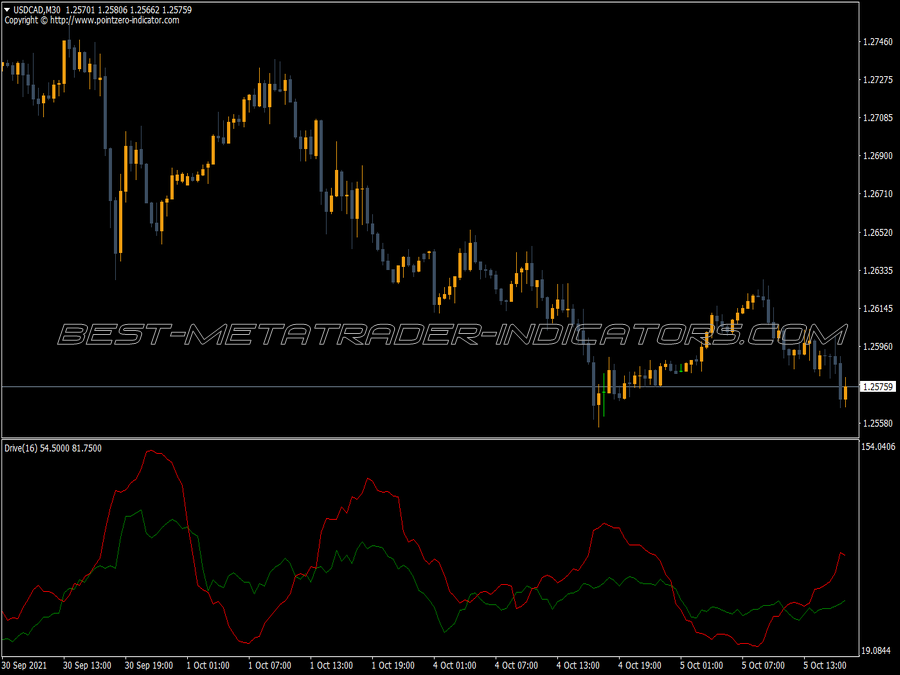Click the 4 Oct 19:00 time label
The width and height of the screenshot is (900, 675).
click(x=639, y=665)
